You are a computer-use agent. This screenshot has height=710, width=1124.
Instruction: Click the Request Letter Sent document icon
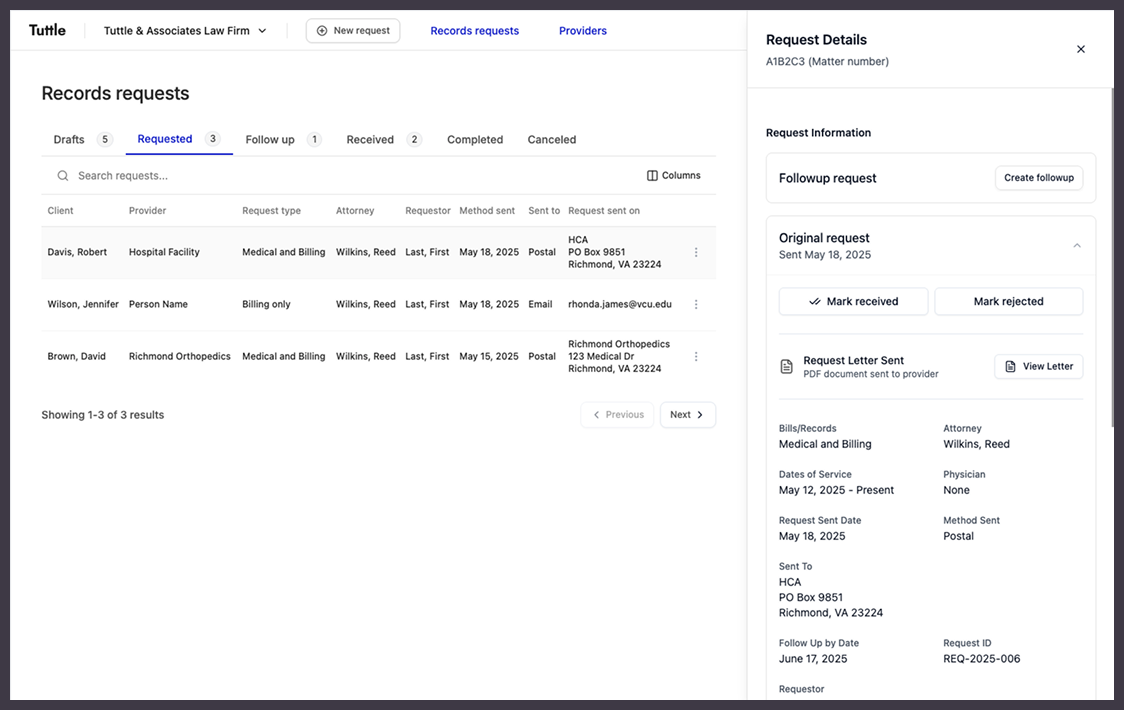pyautogui.click(x=787, y=367)
